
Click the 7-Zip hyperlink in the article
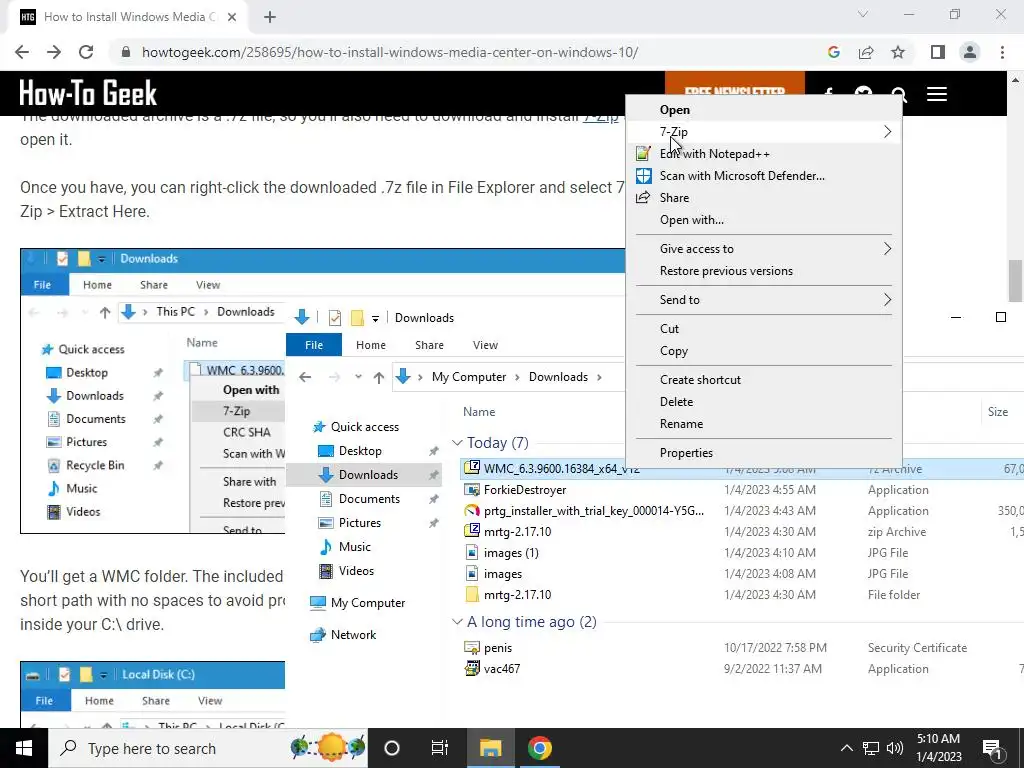point(600,116)
